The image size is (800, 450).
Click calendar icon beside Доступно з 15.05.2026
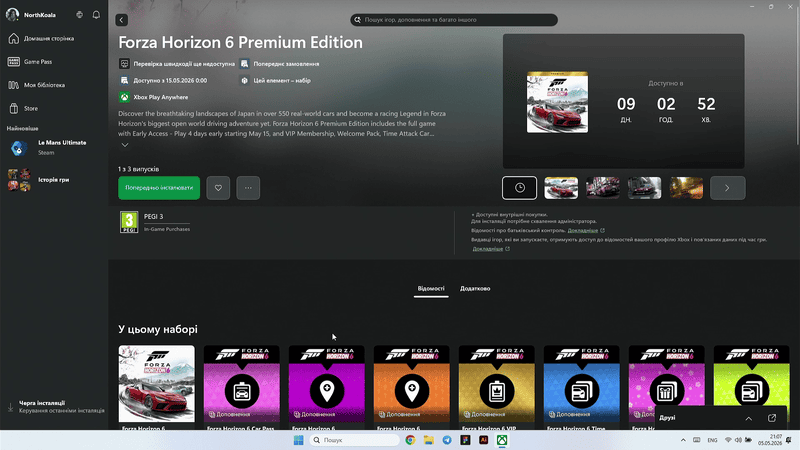pyautogui.click(x=124, y=80)
